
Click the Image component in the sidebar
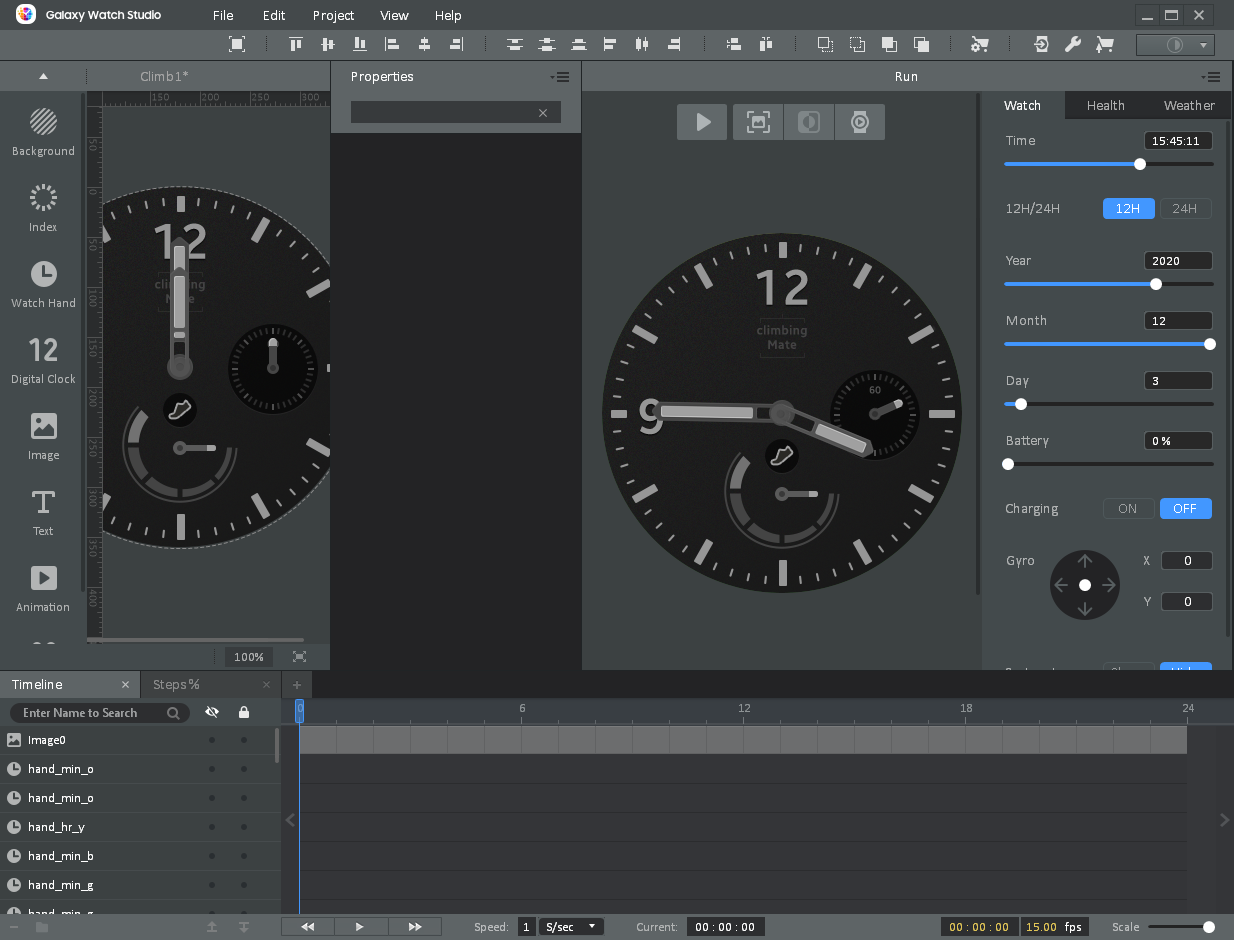[43, 436]
